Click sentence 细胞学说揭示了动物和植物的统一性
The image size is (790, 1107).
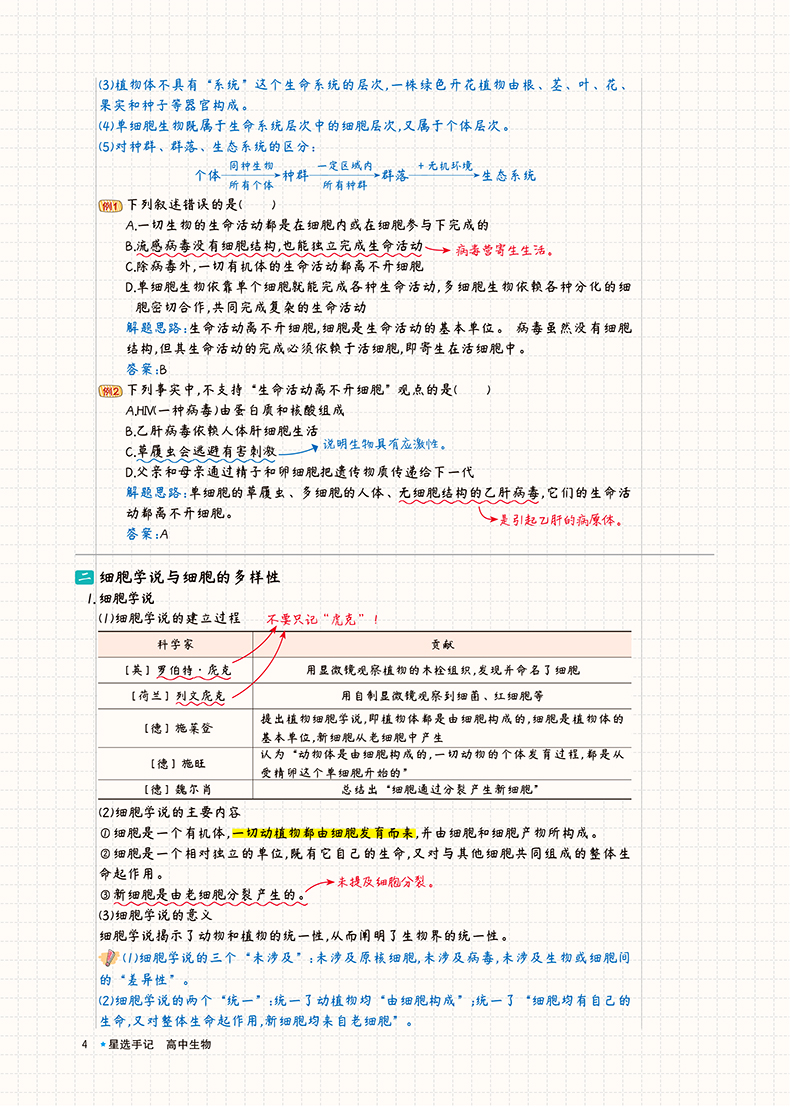[x=304, y=936]
